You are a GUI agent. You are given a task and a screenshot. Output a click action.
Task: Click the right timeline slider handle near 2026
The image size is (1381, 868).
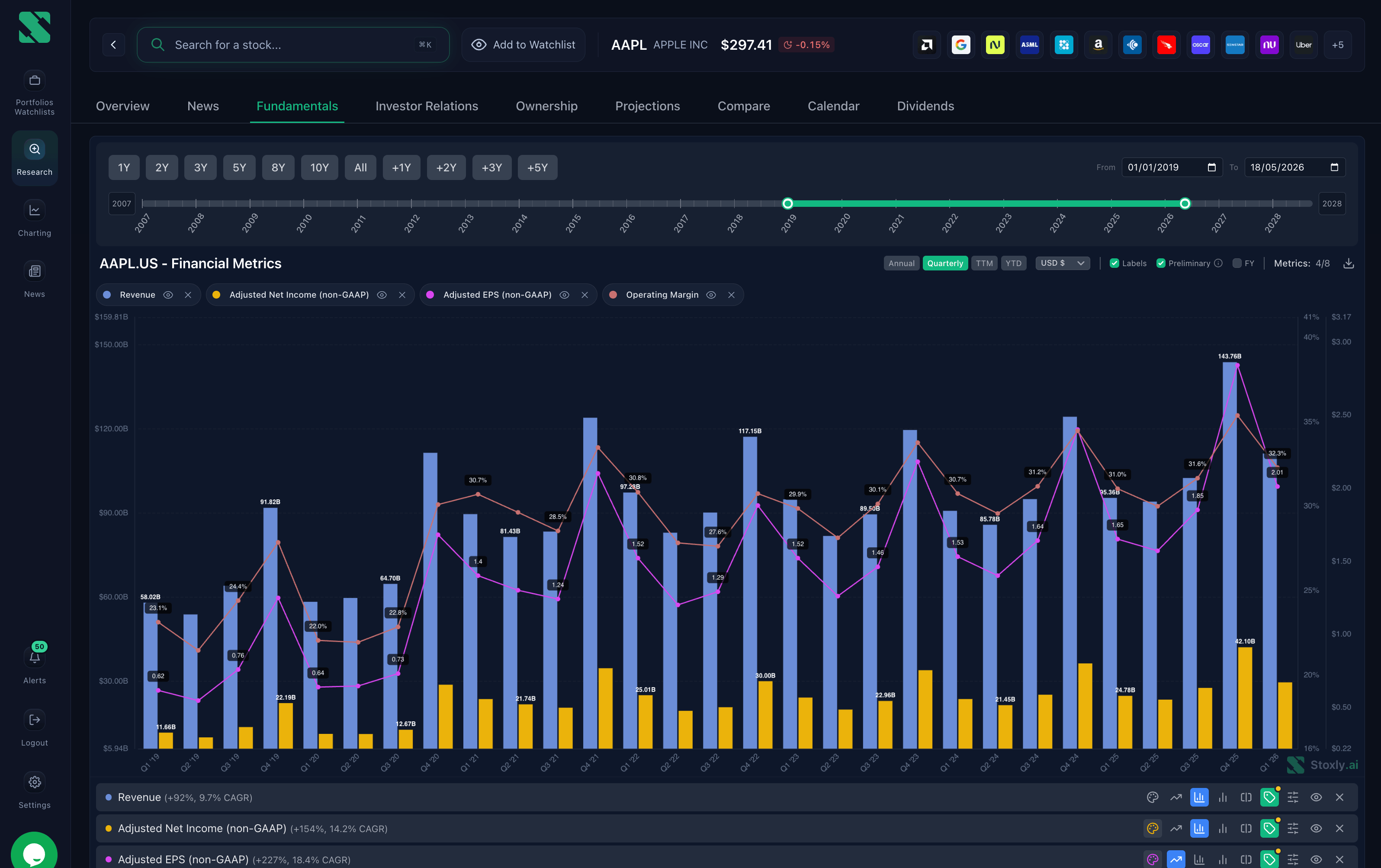[x=1185, y=204]
